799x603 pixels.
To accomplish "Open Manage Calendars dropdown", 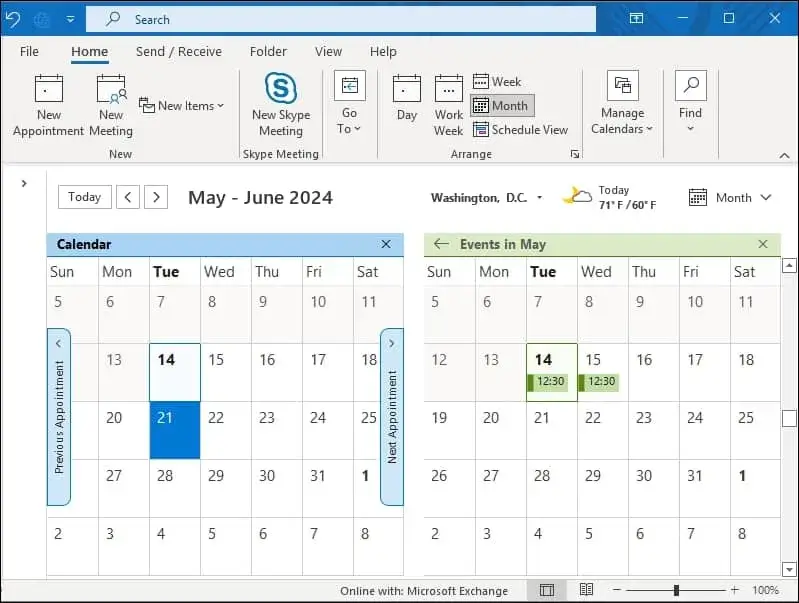I will tap(622, 102).
